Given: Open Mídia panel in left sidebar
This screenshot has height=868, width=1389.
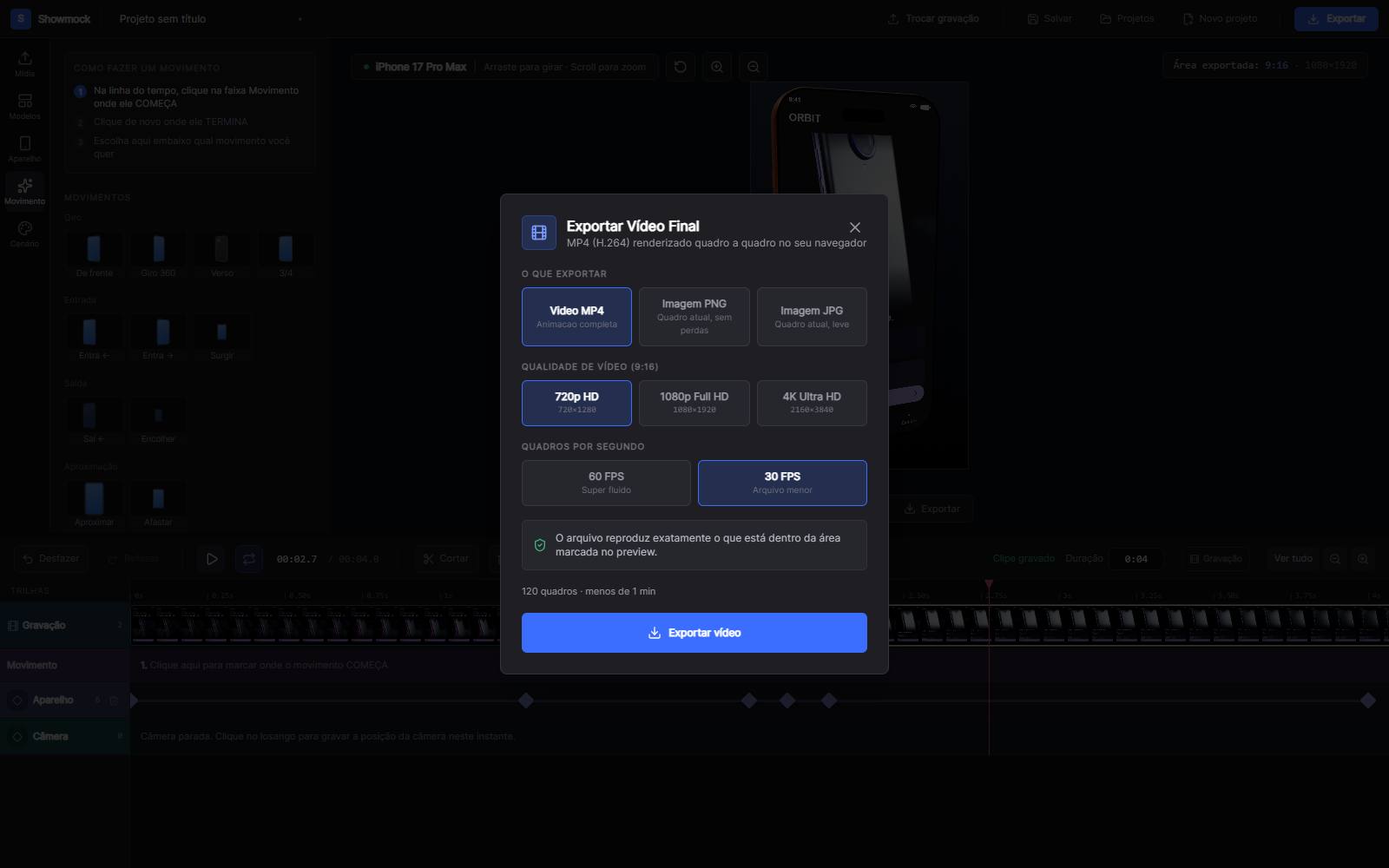Looking at the screenshot, I should tap(24, 63).
